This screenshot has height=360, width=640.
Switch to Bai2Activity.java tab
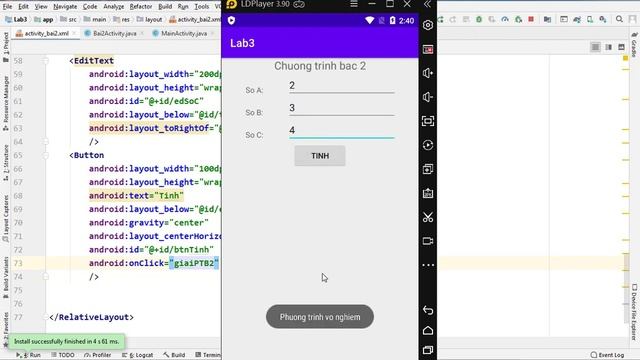pos(114,33)
